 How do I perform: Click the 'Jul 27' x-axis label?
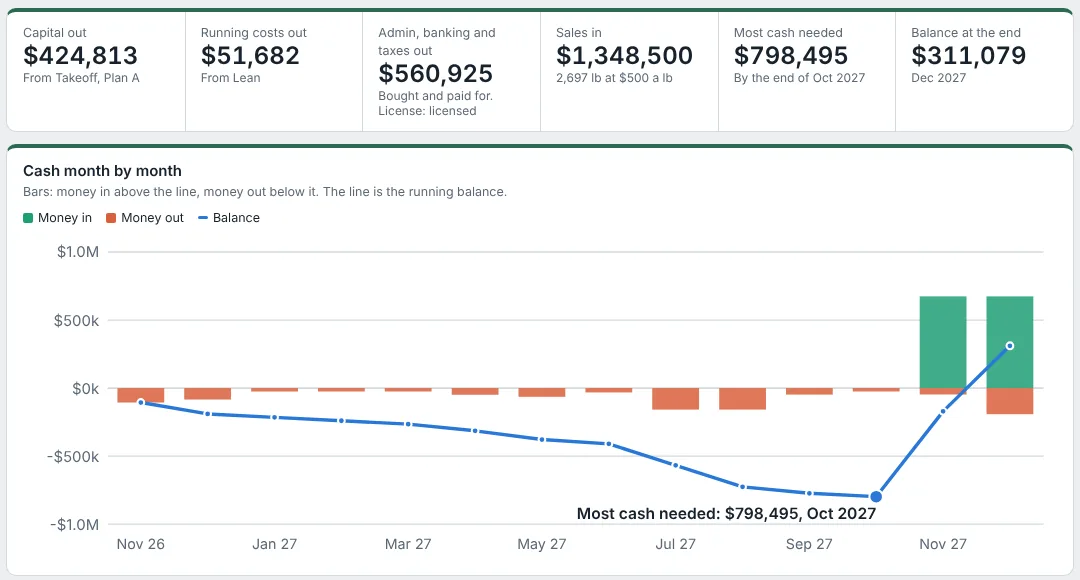point(676,544)
